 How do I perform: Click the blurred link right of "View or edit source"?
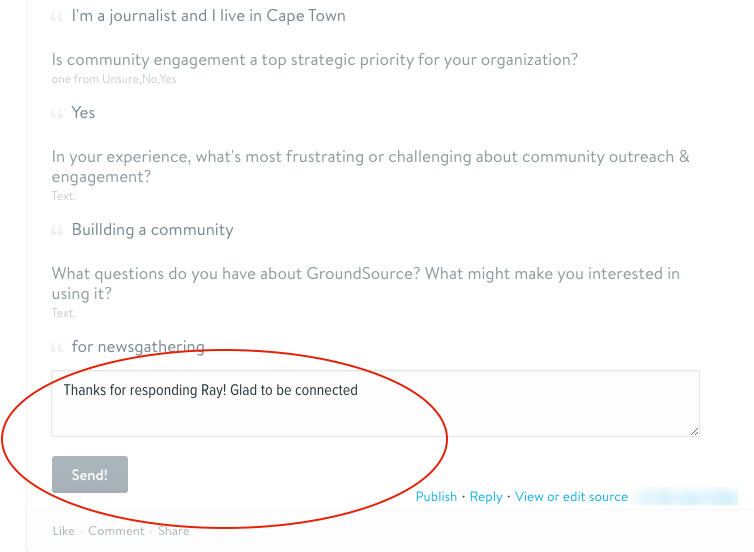click(x=687, y=497)
